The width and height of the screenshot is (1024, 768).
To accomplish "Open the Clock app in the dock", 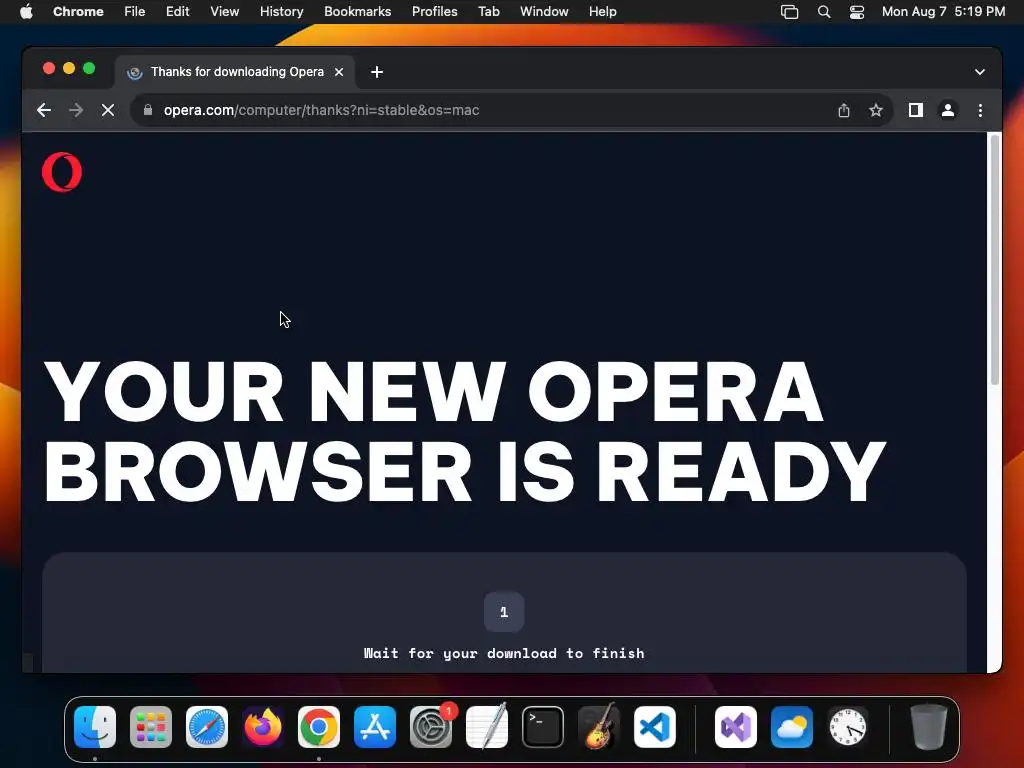I will [x=848, y=727].
